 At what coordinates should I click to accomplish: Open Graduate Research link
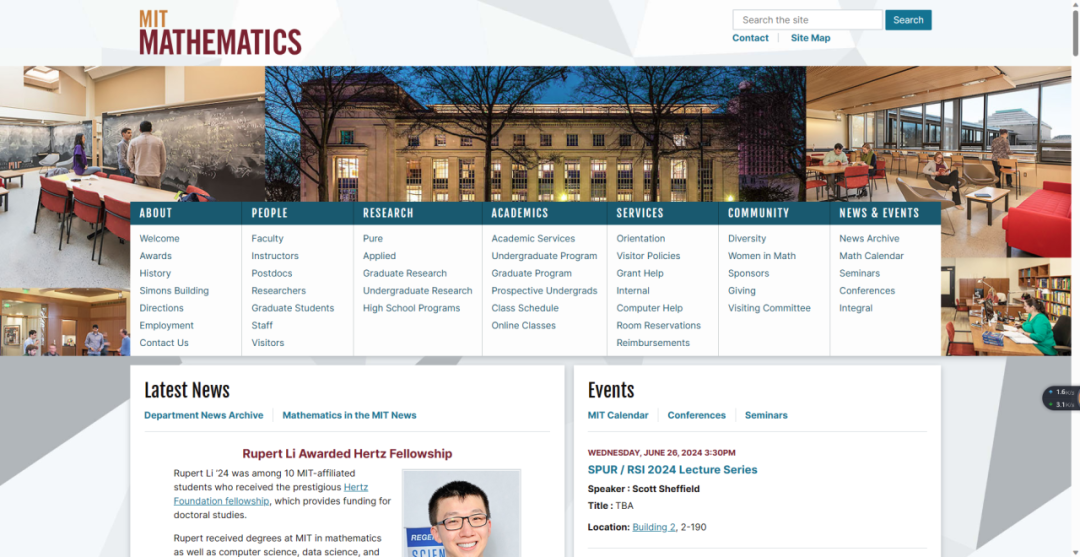(x=405, y=273)
